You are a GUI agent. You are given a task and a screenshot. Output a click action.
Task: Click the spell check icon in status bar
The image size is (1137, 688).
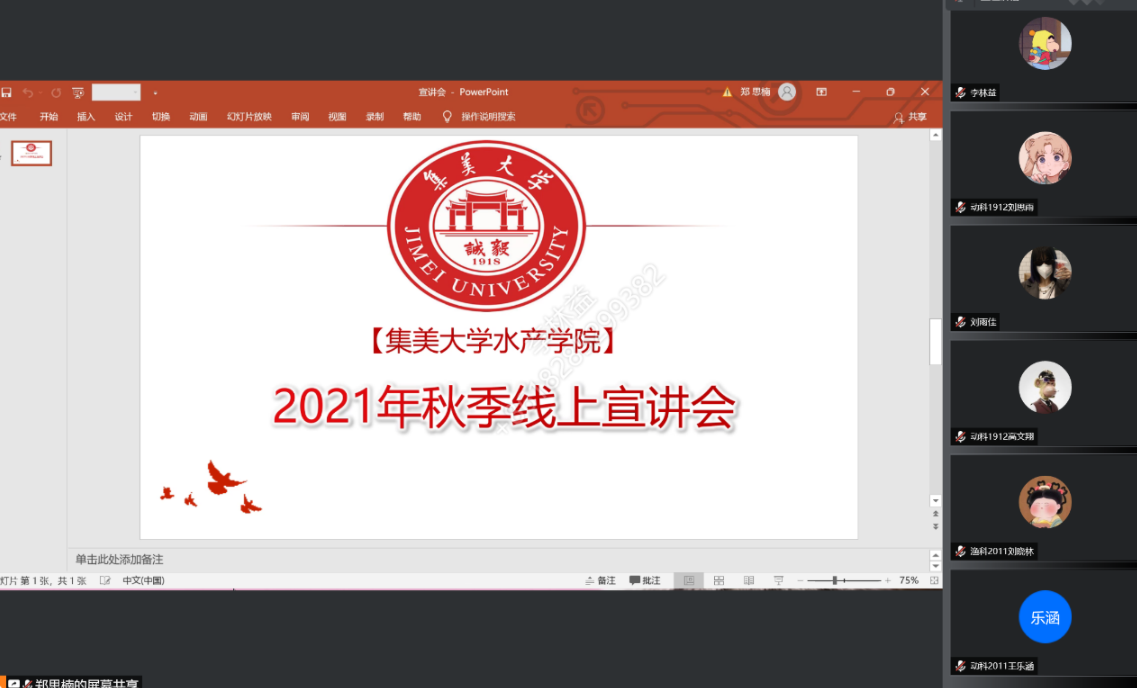[105, 581]
